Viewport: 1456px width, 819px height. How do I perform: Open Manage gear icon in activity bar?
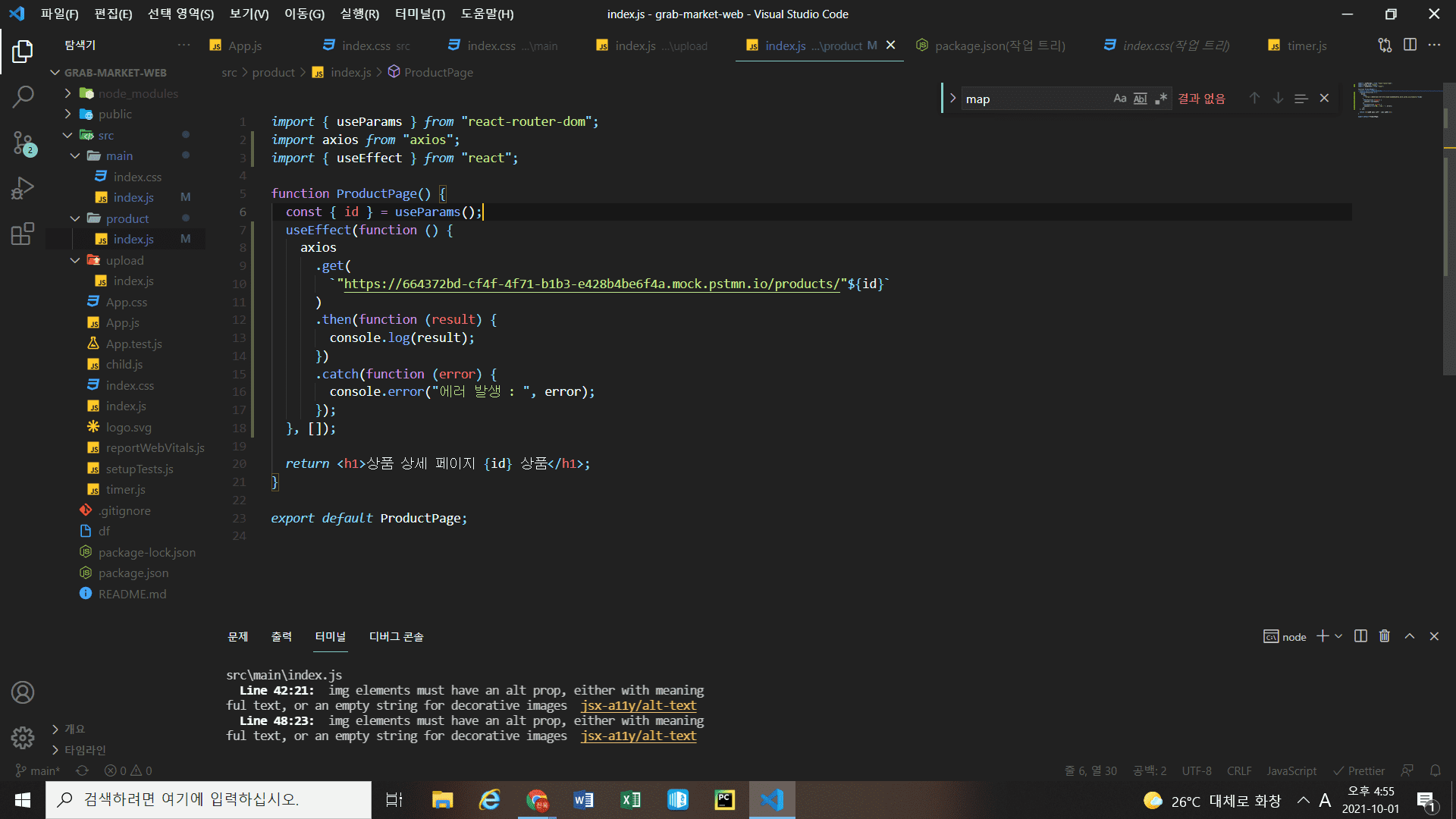[23, 737]
